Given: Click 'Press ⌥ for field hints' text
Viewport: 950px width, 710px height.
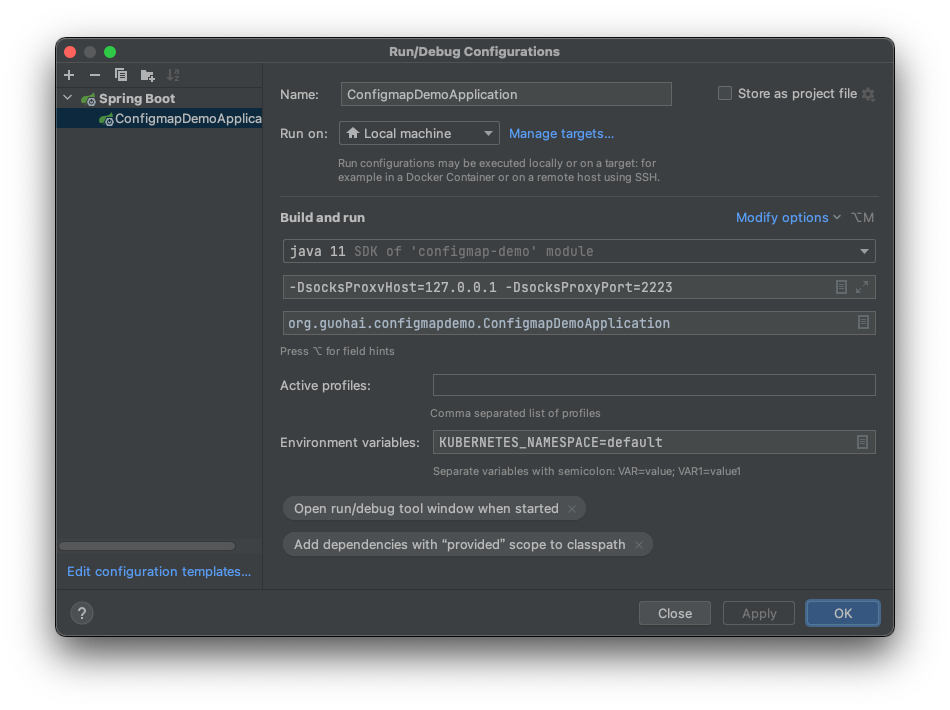Looking at the screenshot, I should pos(337,351).
